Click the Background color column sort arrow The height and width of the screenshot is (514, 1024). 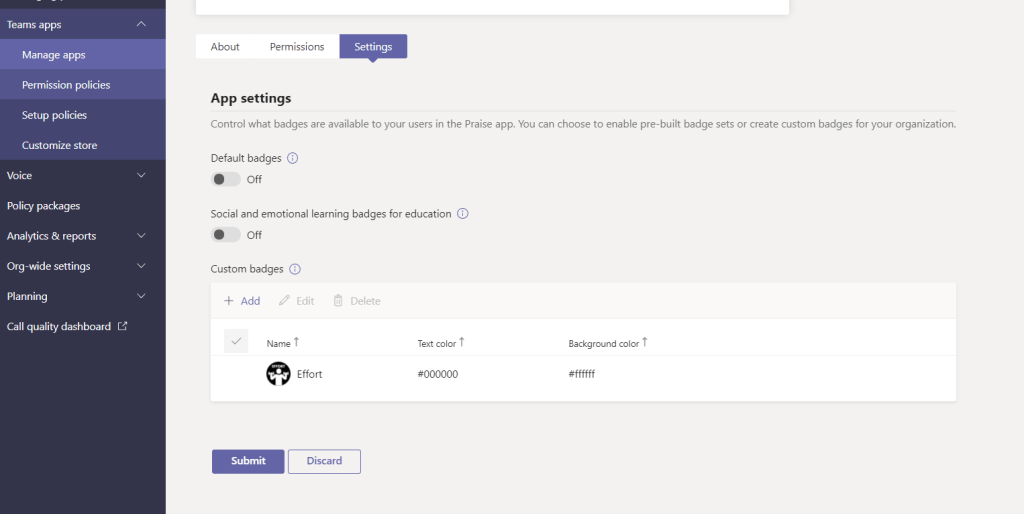tap(645, 343)
